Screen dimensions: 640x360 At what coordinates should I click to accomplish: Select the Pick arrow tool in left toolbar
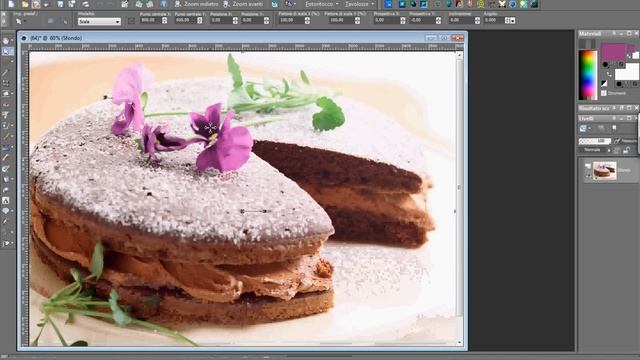tap(6, 51)
